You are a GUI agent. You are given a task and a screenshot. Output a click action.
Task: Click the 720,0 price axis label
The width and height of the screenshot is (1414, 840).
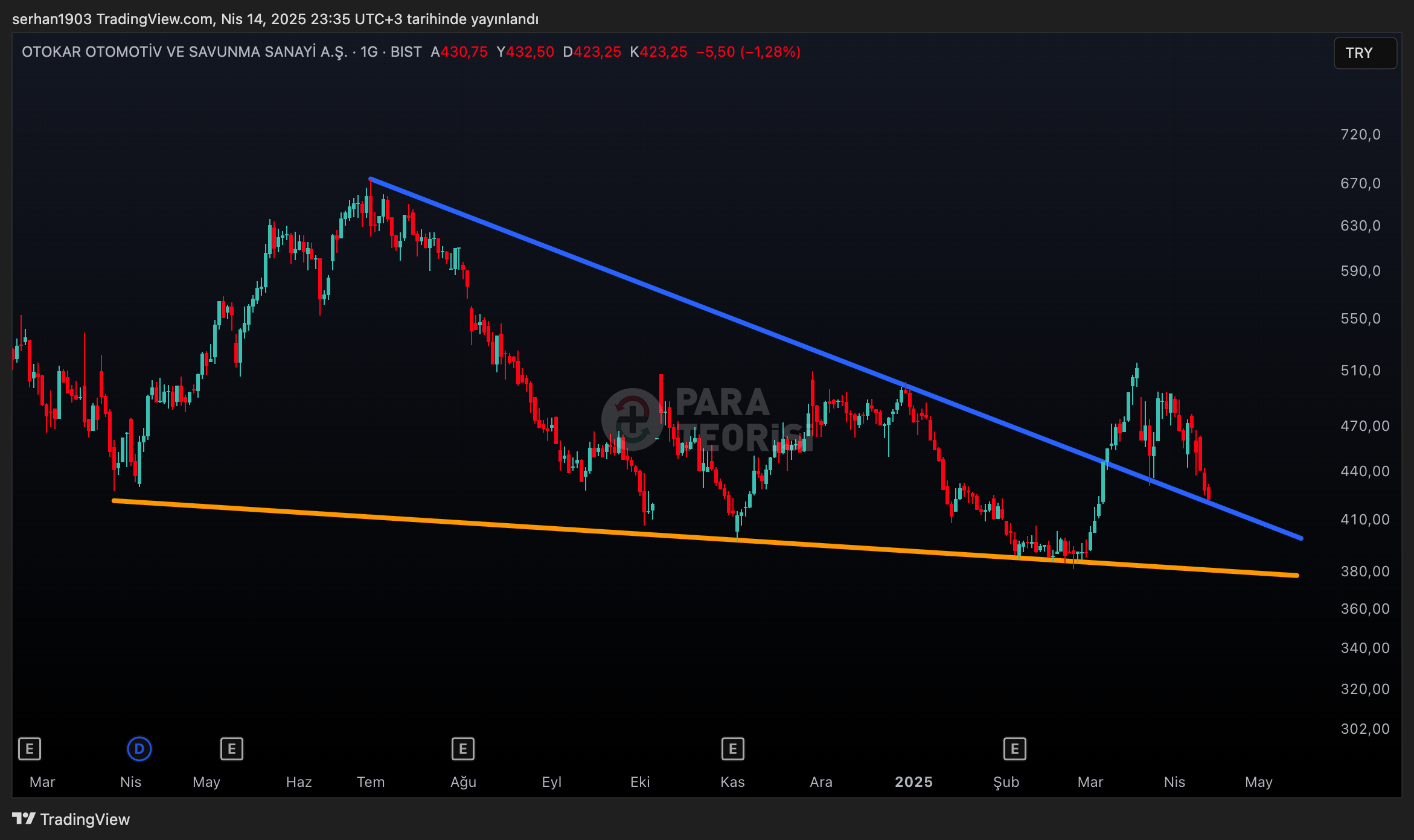click(1360, 135)
